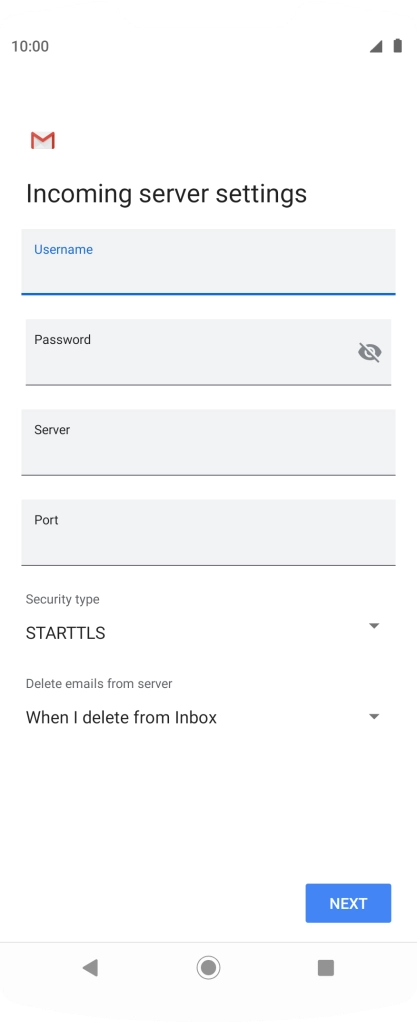
Task: Click into the Server input field
Action: 208,442
